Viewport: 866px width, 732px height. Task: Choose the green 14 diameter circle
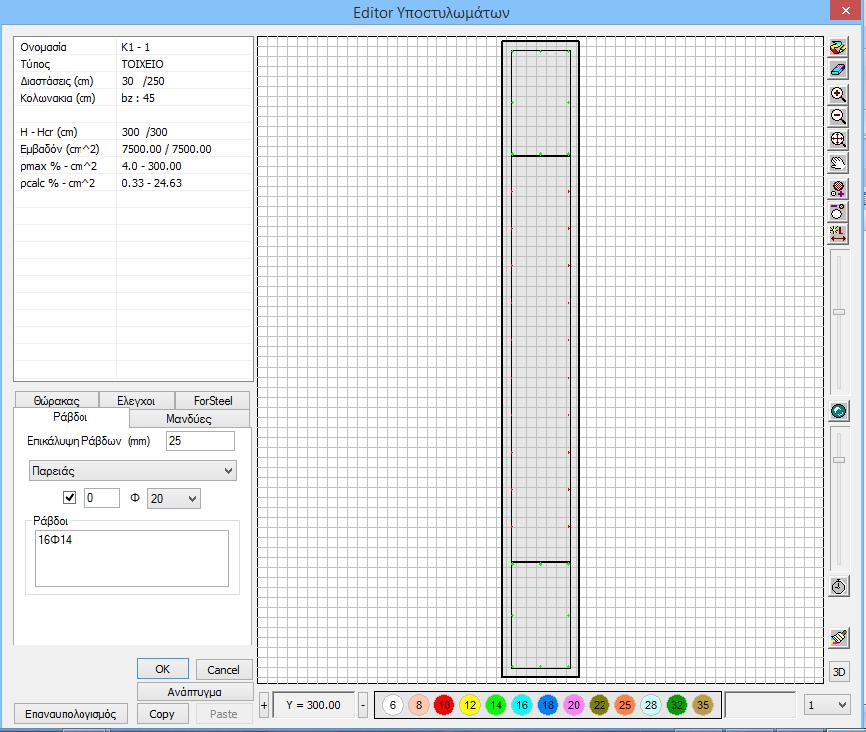click(x=496, y=705)
